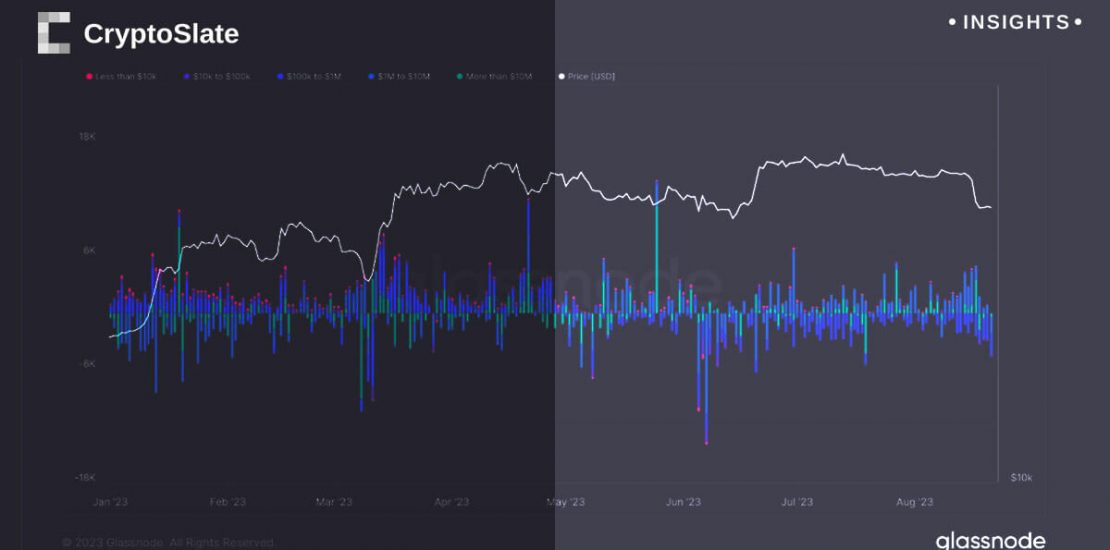Click the green dot beside 'More than $10M'

click(x=459, y=77)
